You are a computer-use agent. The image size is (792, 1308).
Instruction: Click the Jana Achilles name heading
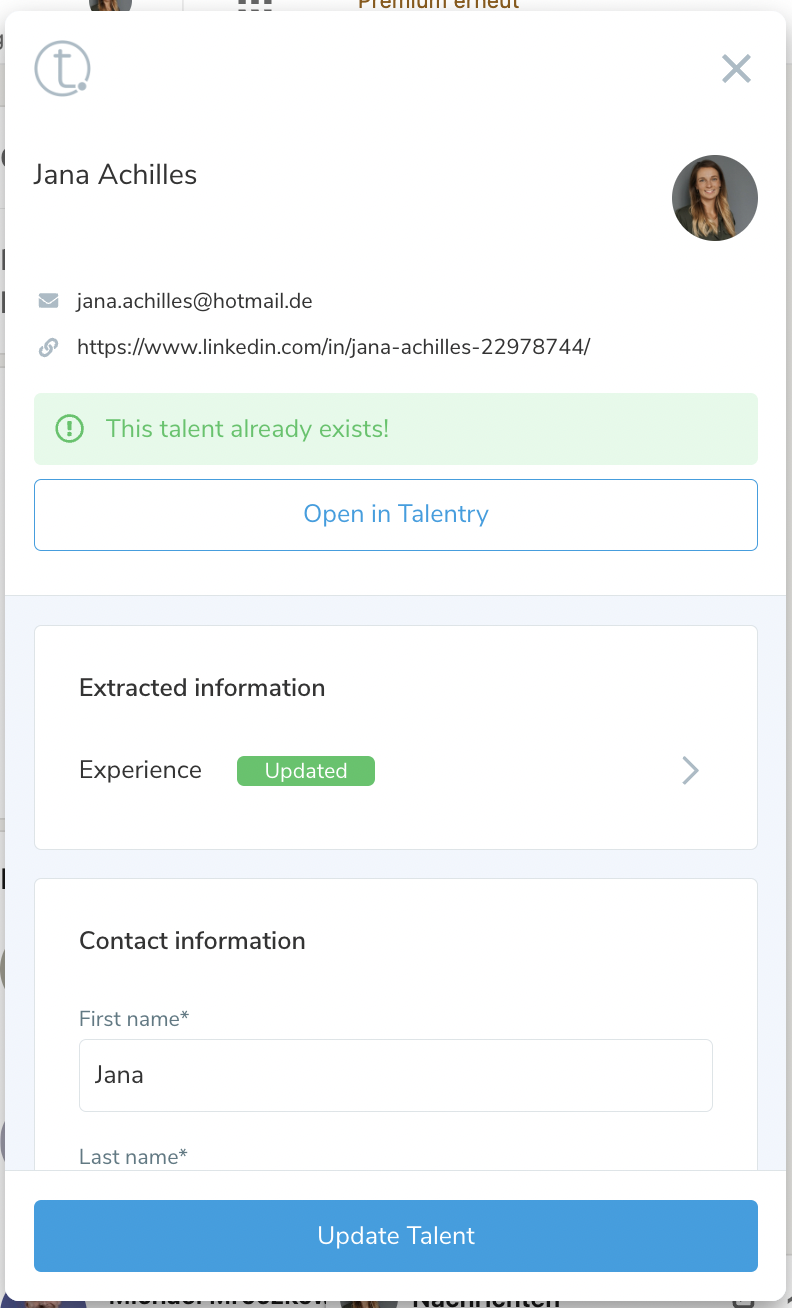115,175
